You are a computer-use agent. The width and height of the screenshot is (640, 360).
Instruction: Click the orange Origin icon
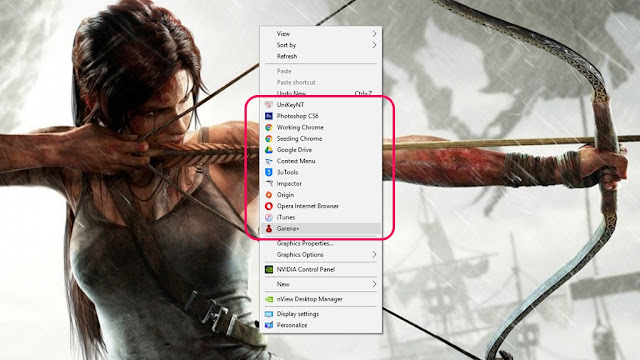[x=269, y=195]
